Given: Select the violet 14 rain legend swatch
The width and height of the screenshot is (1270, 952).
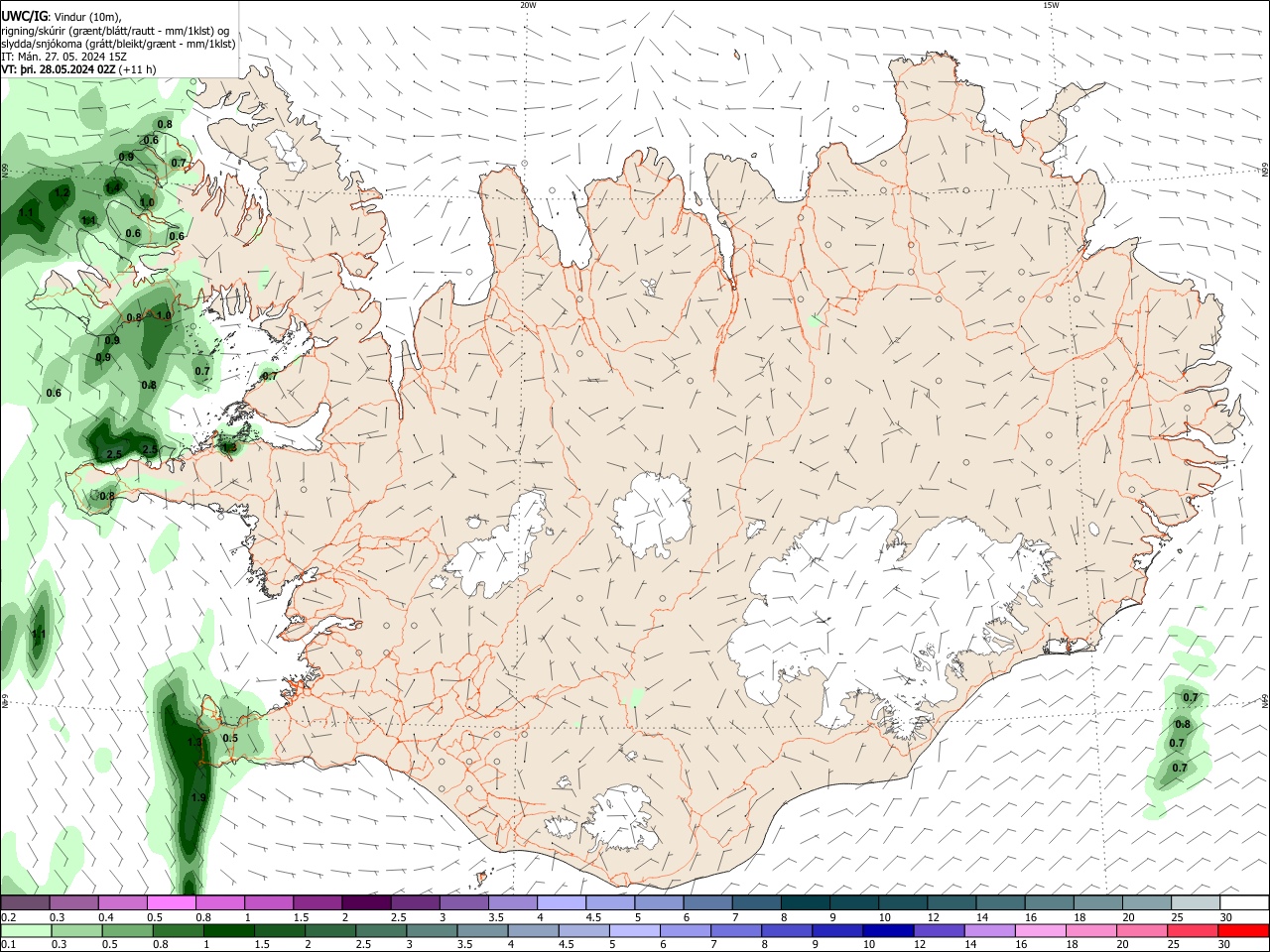Looking at the screenshot, I should point(990,930).
